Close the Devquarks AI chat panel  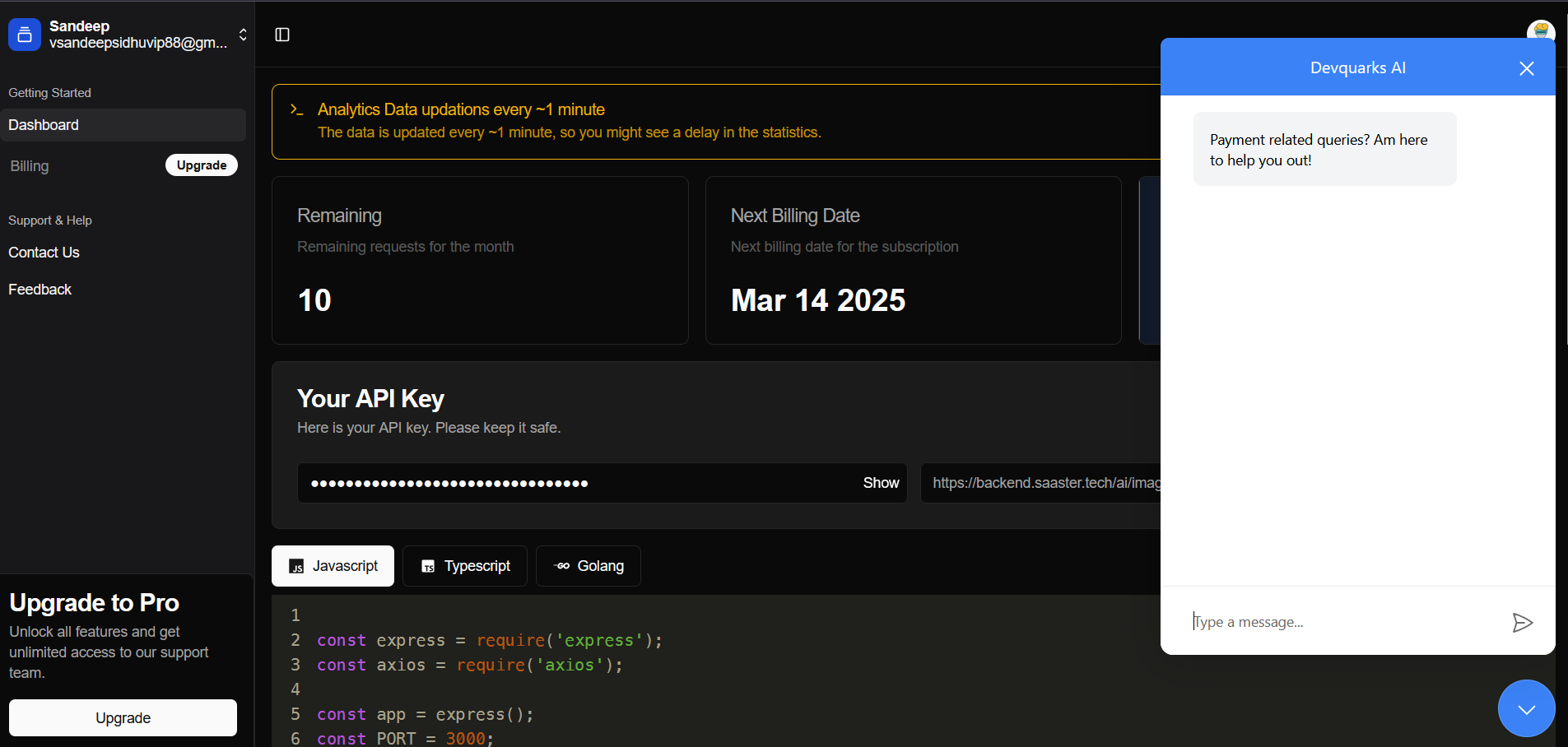pos(1527,68)
